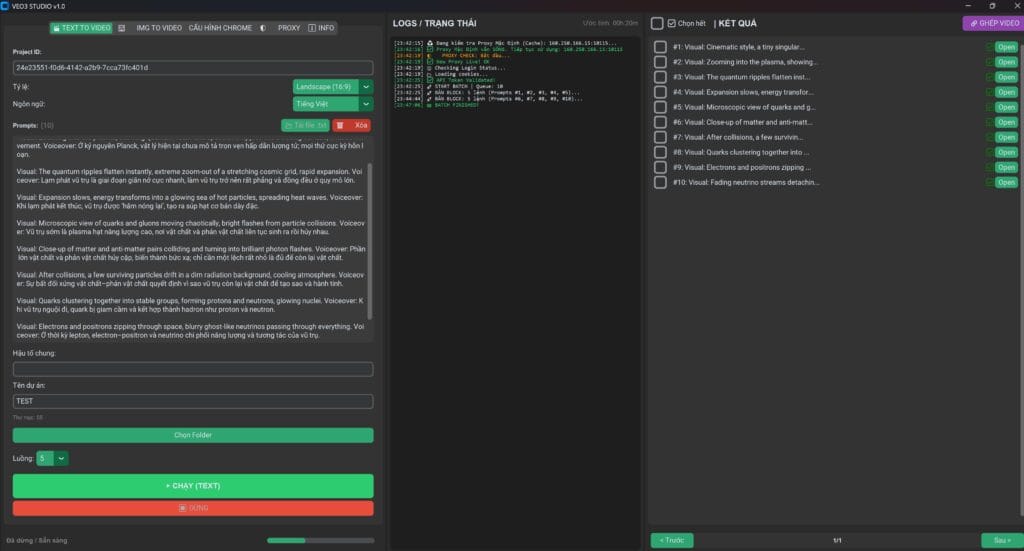This screenshot has height=551, width=1024.
Task: Open result #5 Microscopic view video
Action: [1006, 107]
